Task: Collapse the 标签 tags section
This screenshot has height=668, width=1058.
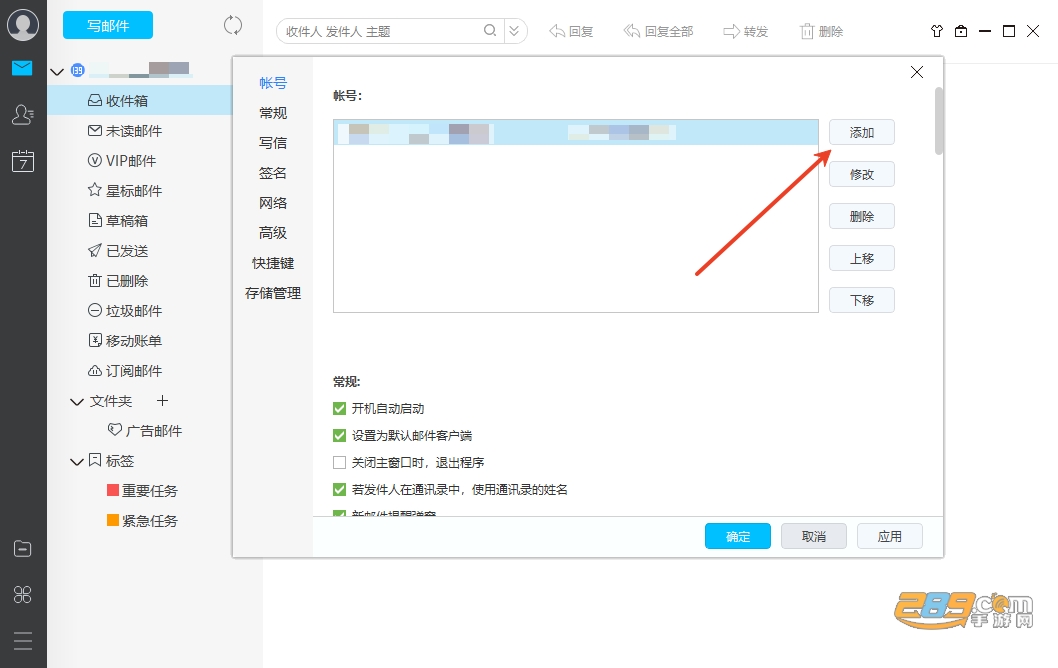Action: point(77,462)
